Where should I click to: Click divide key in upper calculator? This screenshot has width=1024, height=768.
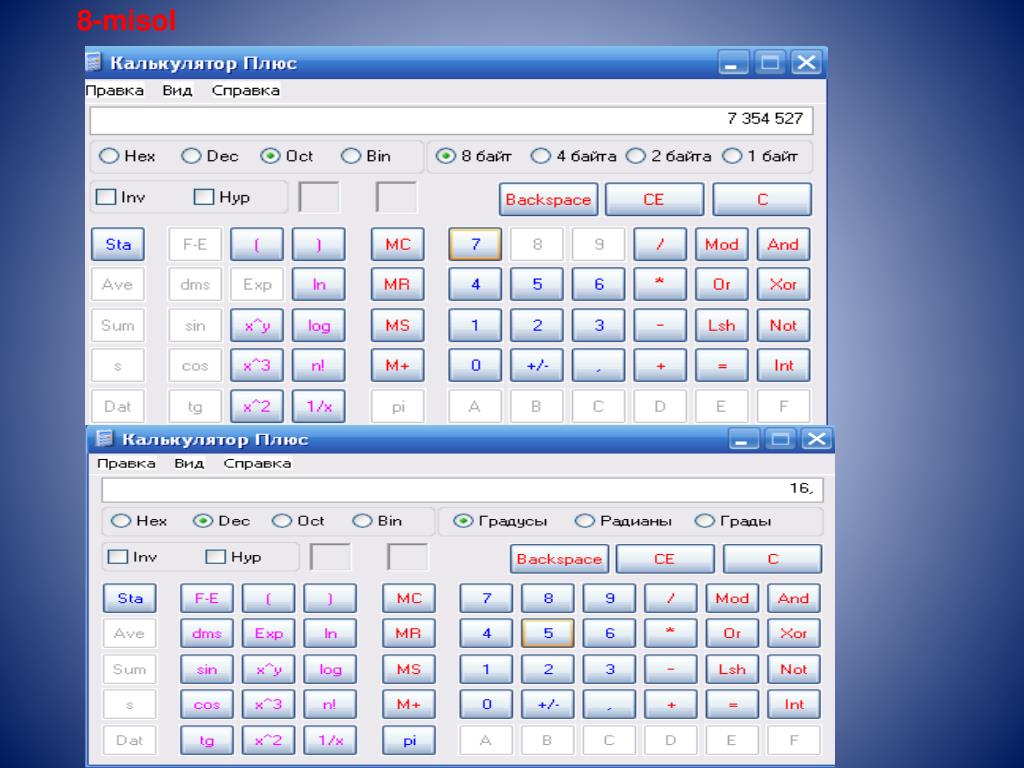[x=660, y=244]
